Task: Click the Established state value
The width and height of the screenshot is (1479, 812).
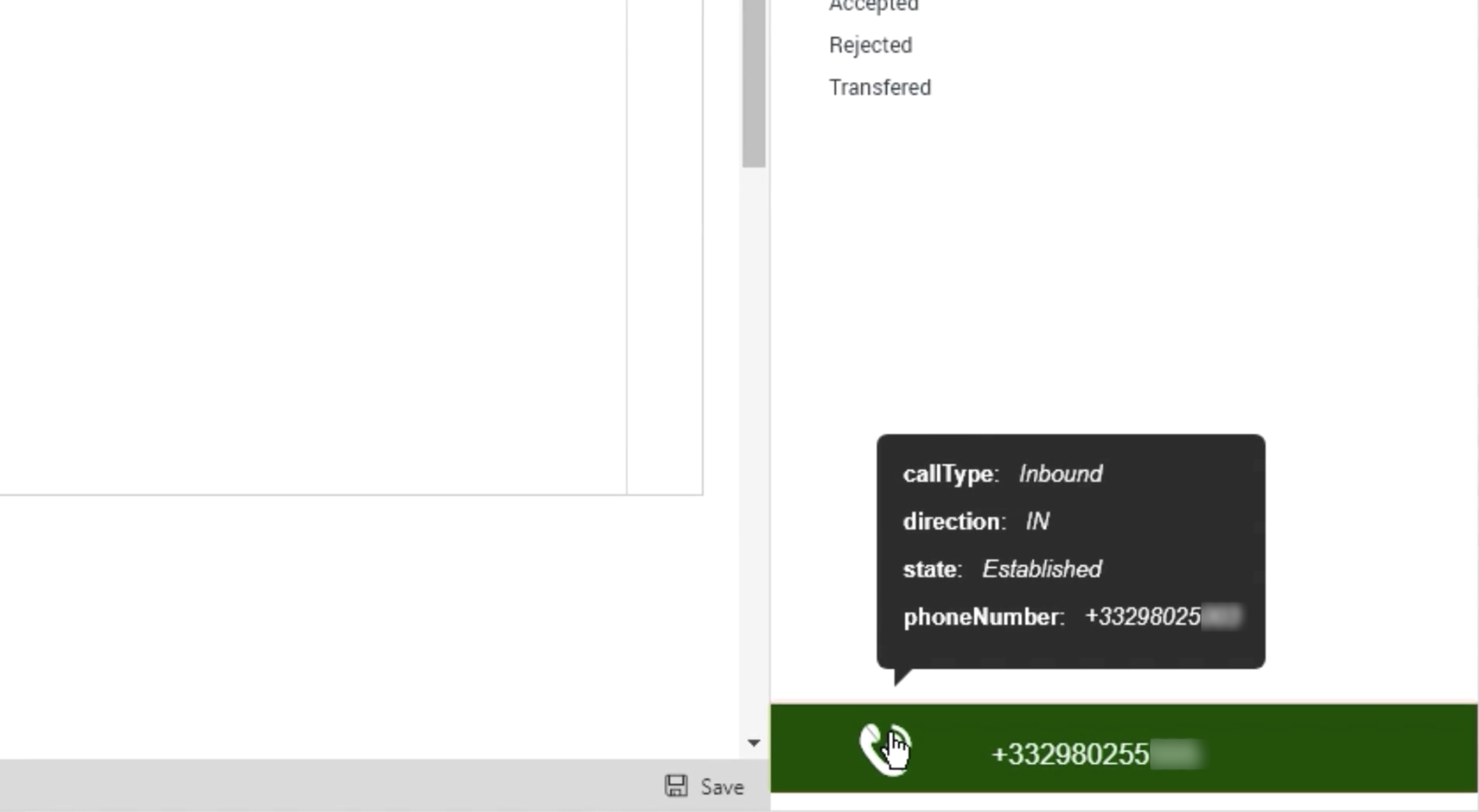Action: 1041,570
